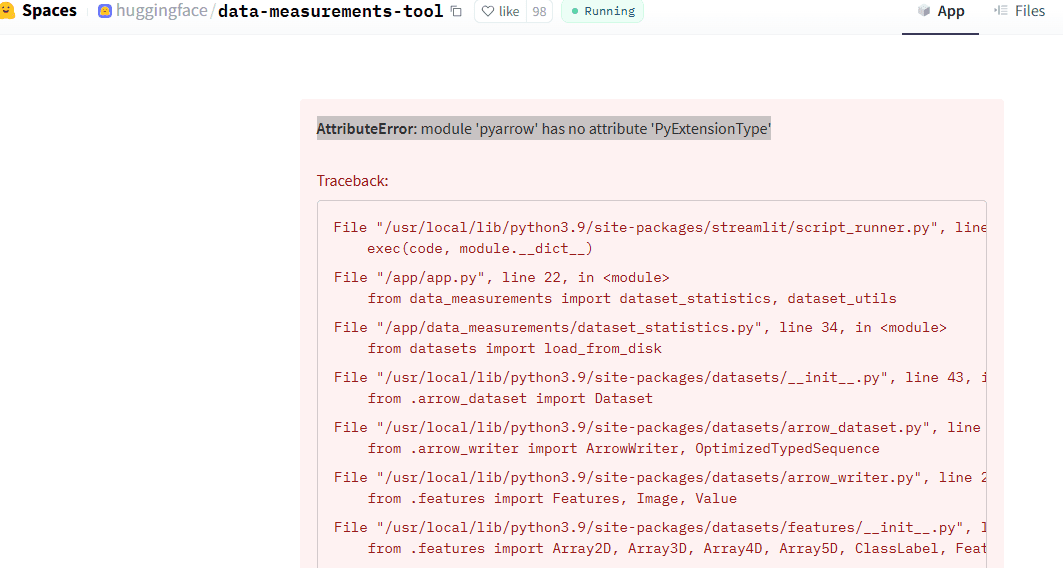1063x568 pixels.
Task: Click the "/app/app.py", line 22 traceback line
Action: (501, 278)
